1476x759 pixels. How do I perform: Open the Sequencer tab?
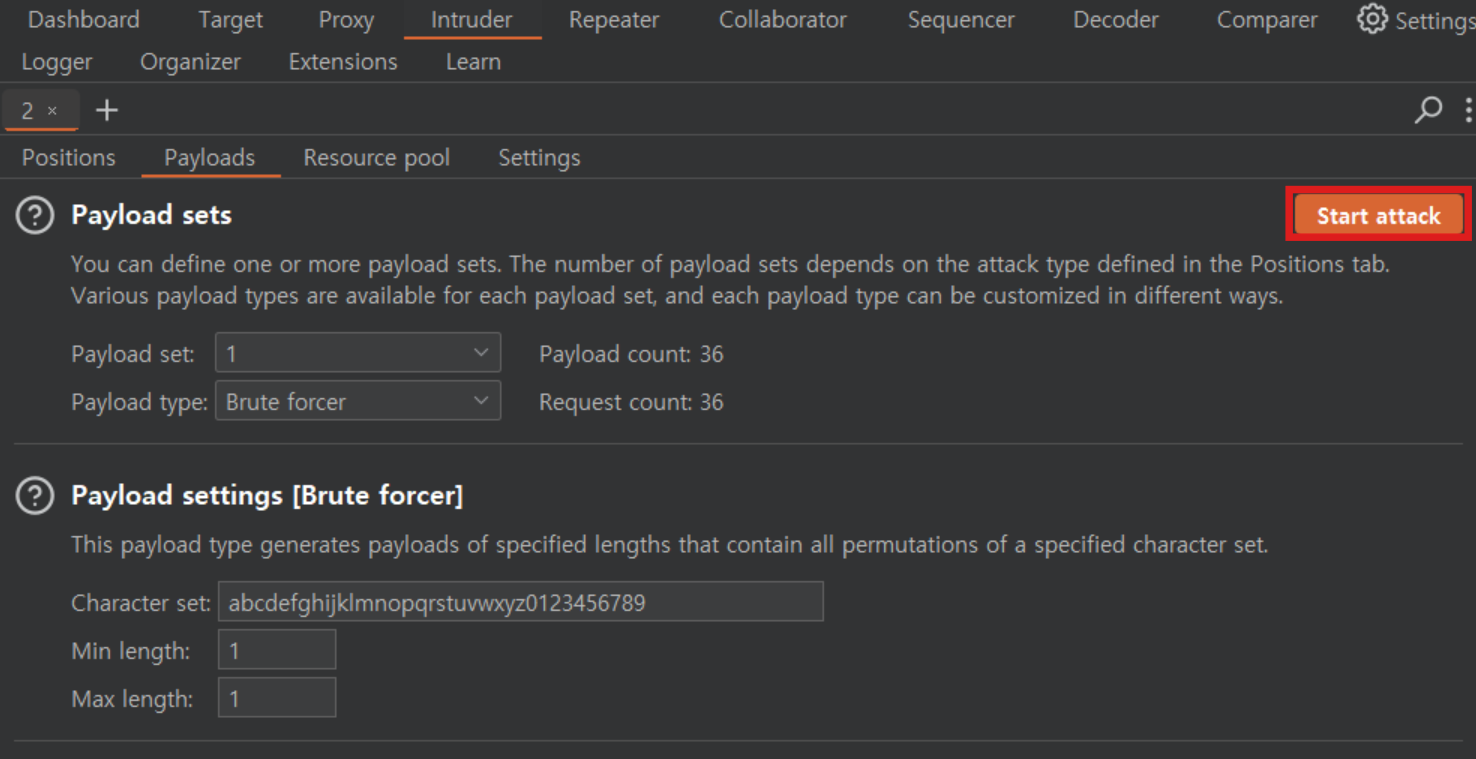click(x=960, y=20)
